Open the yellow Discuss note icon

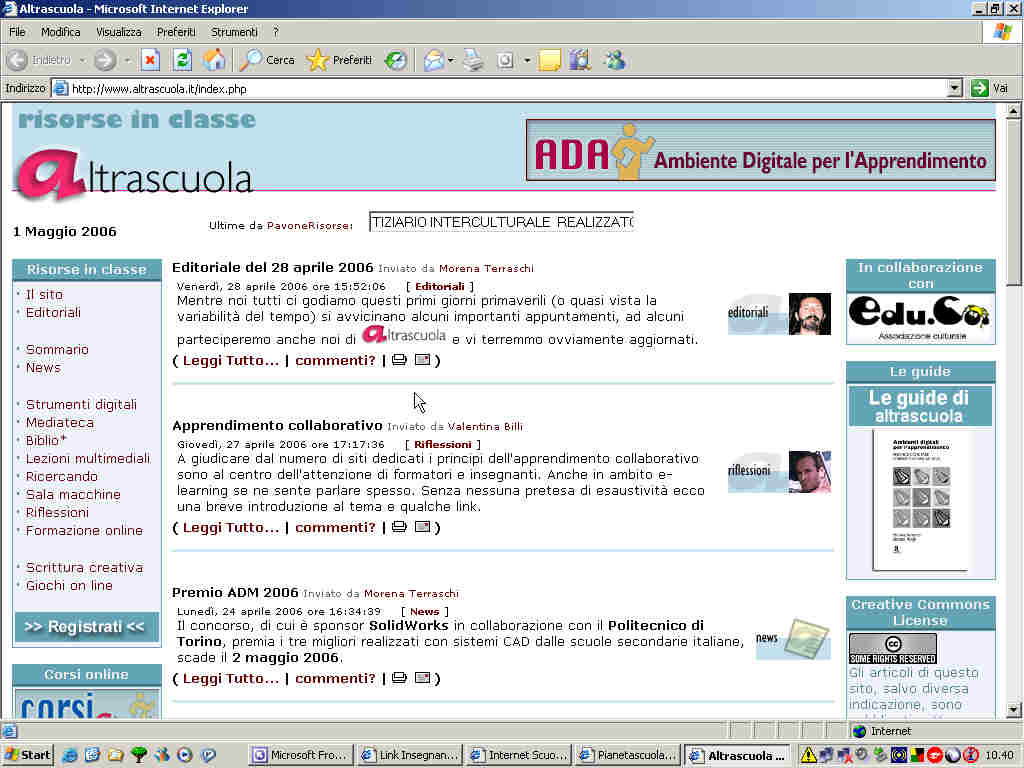(549, 61)
